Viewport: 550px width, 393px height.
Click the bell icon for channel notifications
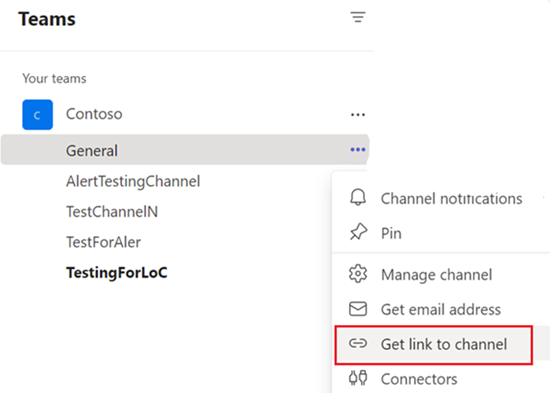358,197
